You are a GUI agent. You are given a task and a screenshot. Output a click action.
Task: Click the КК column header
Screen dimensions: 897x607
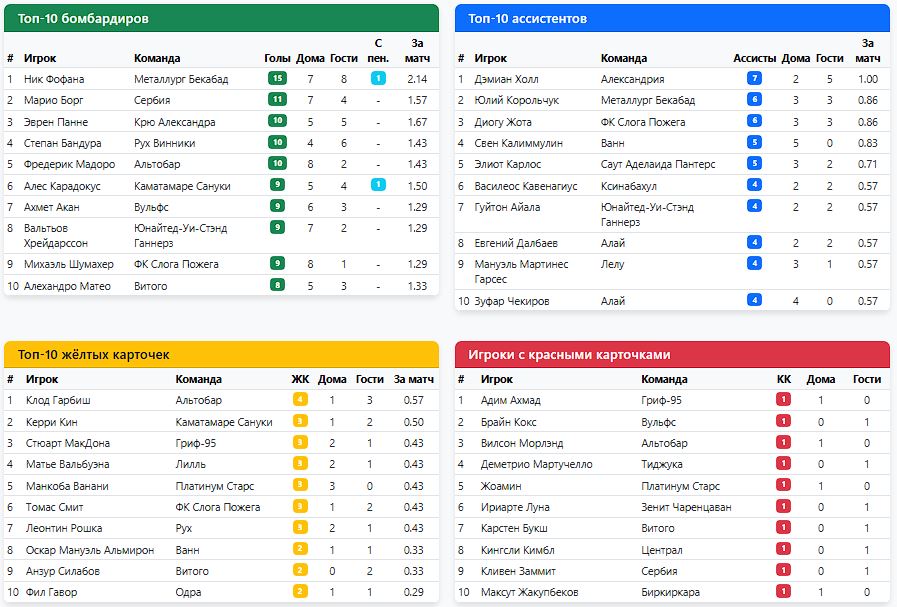[x=783, y=379]
